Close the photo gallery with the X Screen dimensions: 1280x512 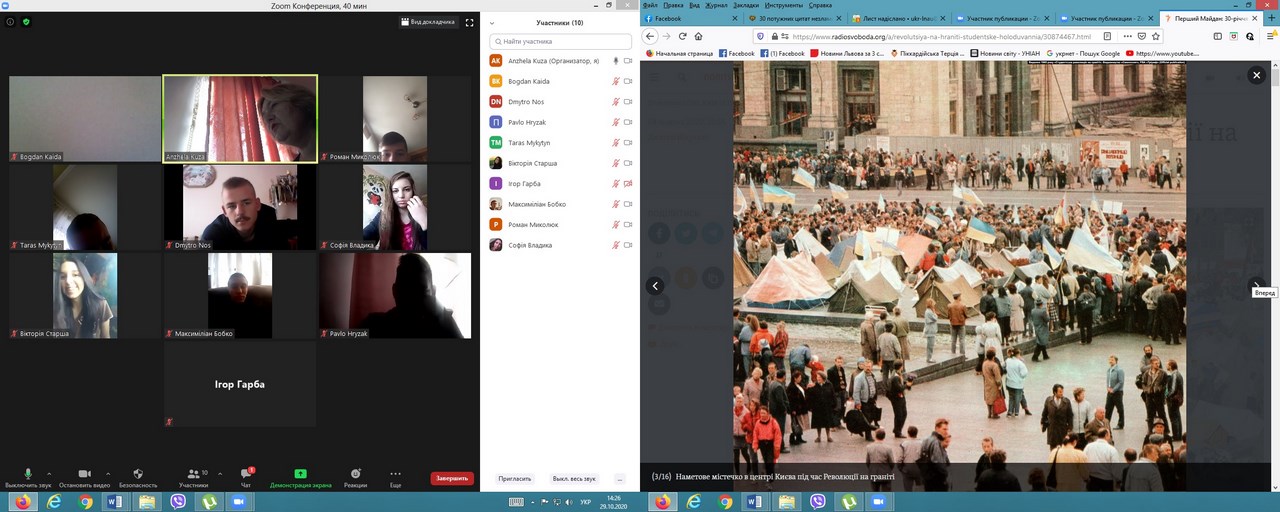coord(1257,75)
